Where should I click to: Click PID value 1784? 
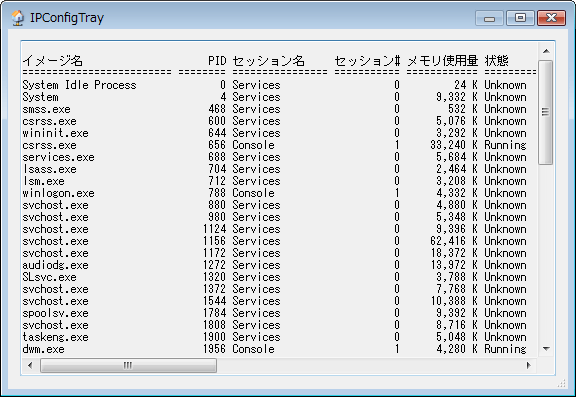point(215,313)
